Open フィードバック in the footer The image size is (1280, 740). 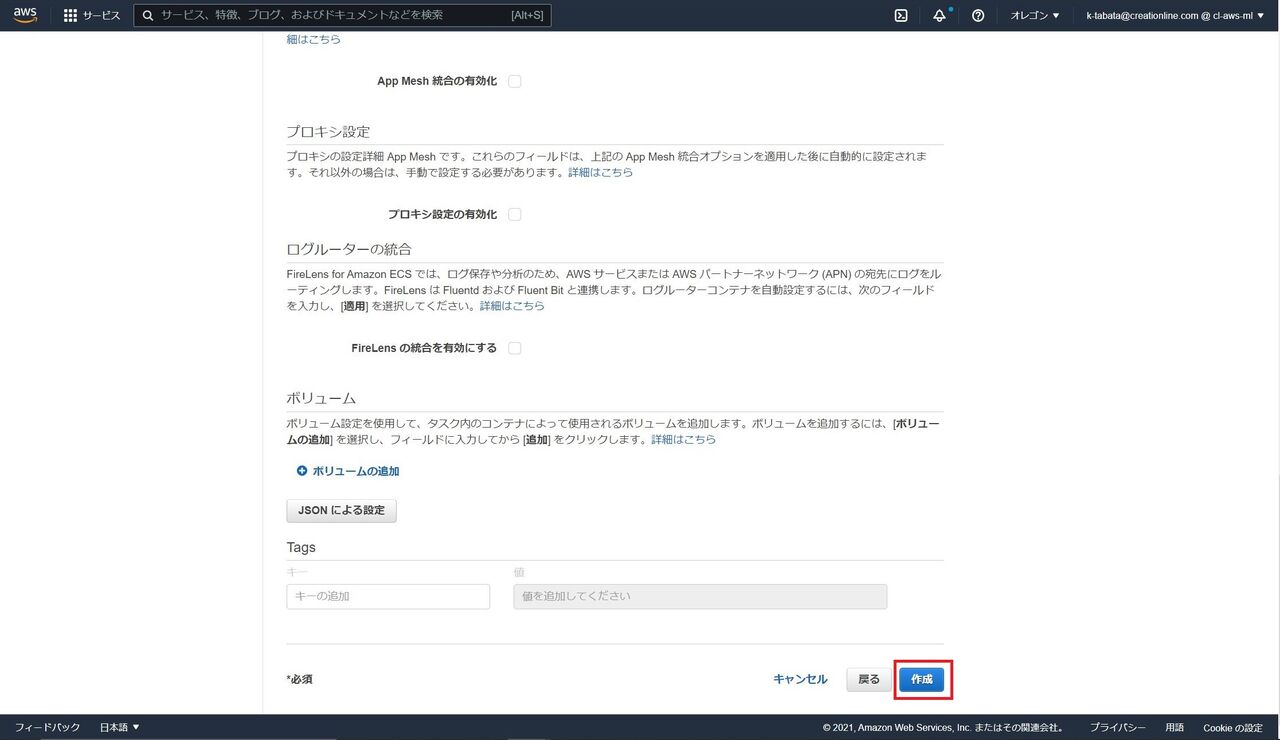click(x=47, y=727)
